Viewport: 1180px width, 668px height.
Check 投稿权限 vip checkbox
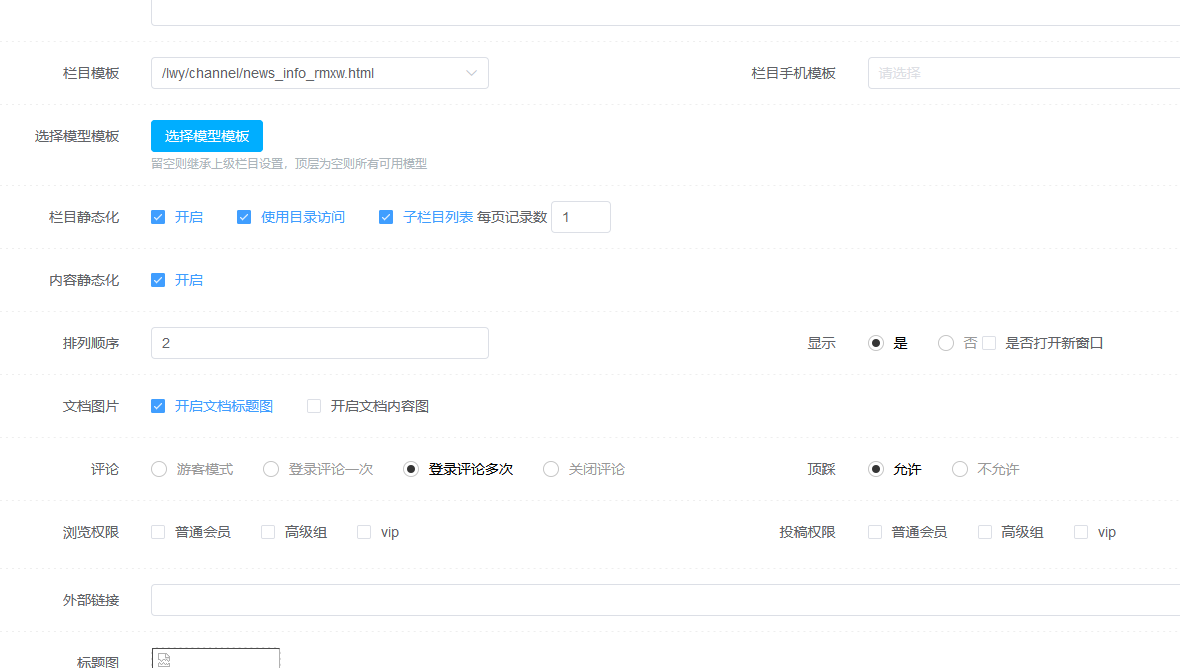coord(1081,532)
